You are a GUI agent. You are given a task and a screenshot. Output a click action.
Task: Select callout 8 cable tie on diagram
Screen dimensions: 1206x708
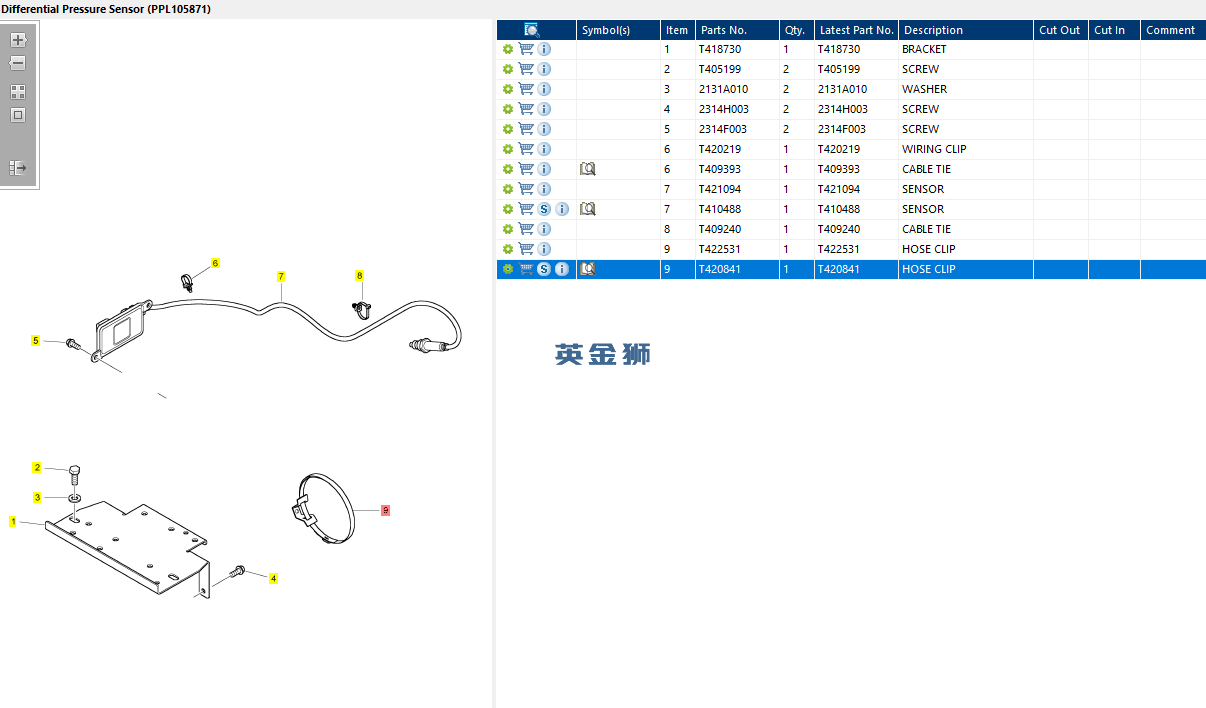coord(360,275)
